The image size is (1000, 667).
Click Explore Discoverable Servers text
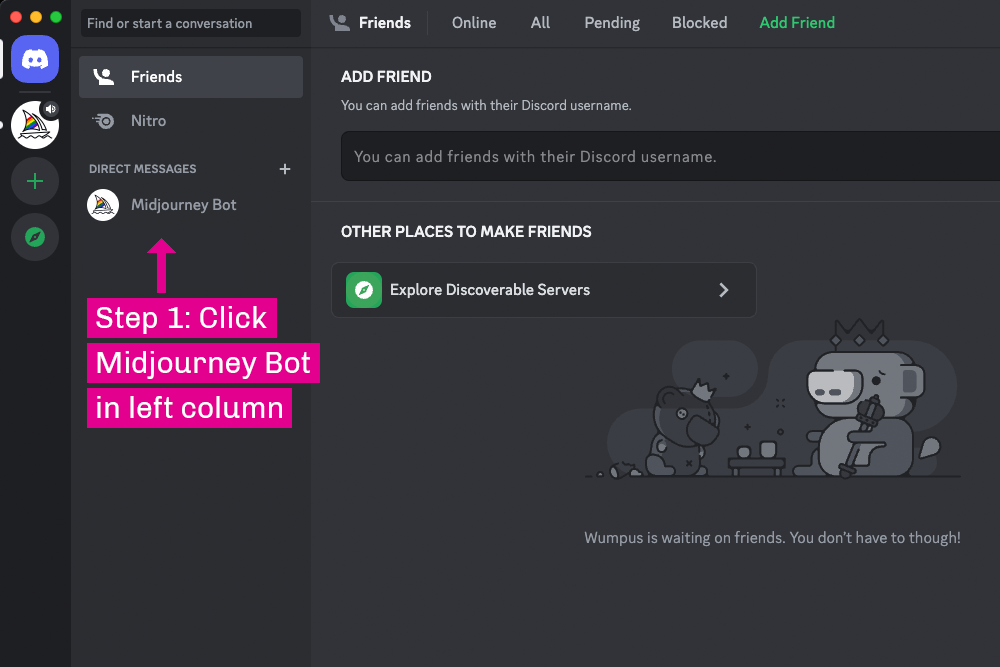tap(490, 290)
